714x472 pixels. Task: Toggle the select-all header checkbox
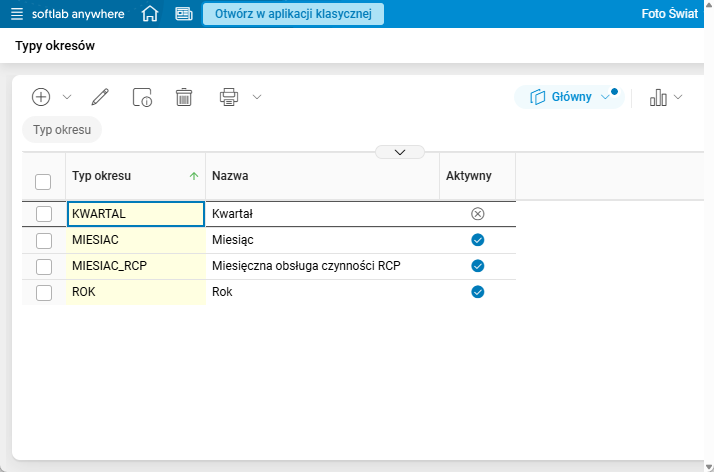(x=43, y=182)
